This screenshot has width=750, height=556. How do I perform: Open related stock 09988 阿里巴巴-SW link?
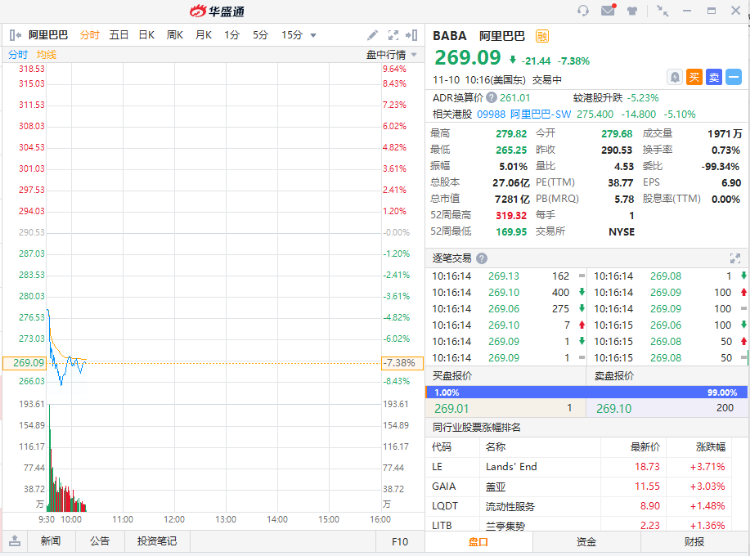tap(541, 114)
